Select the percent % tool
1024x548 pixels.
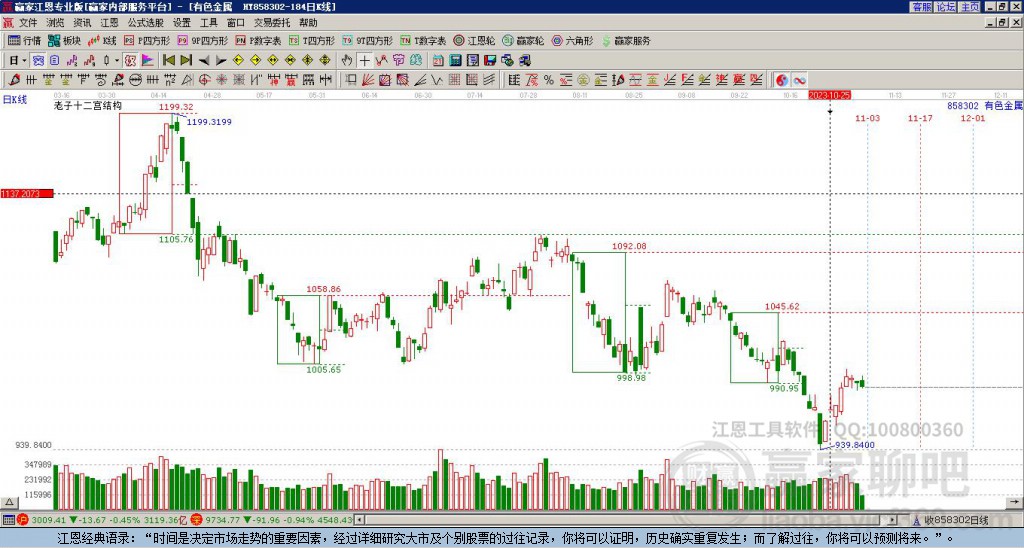click(x=549, y=80)
